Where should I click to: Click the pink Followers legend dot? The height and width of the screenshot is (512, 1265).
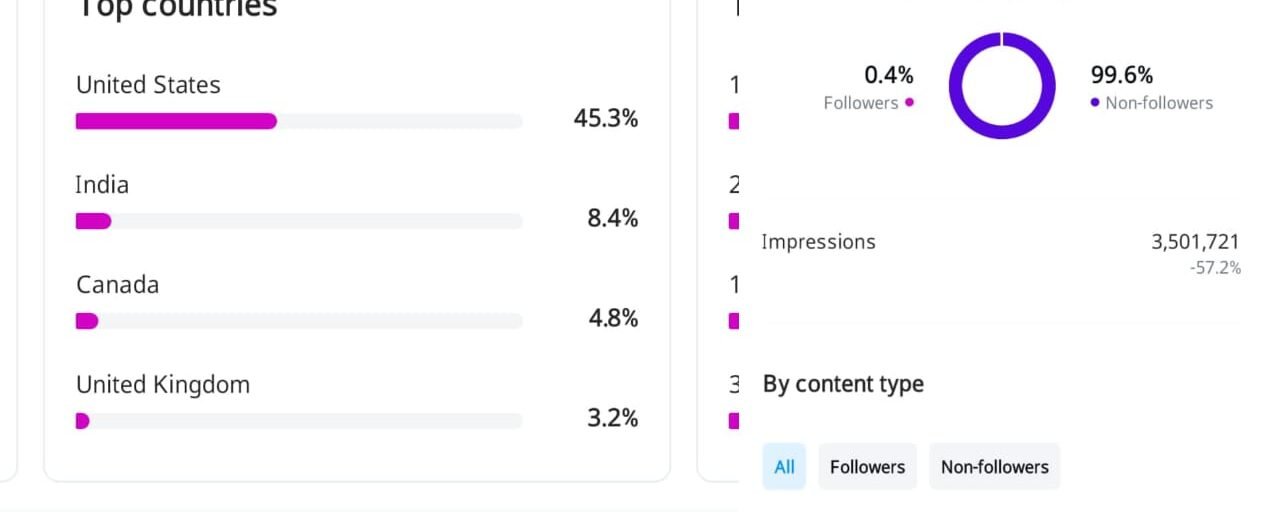tap(909, 102)
